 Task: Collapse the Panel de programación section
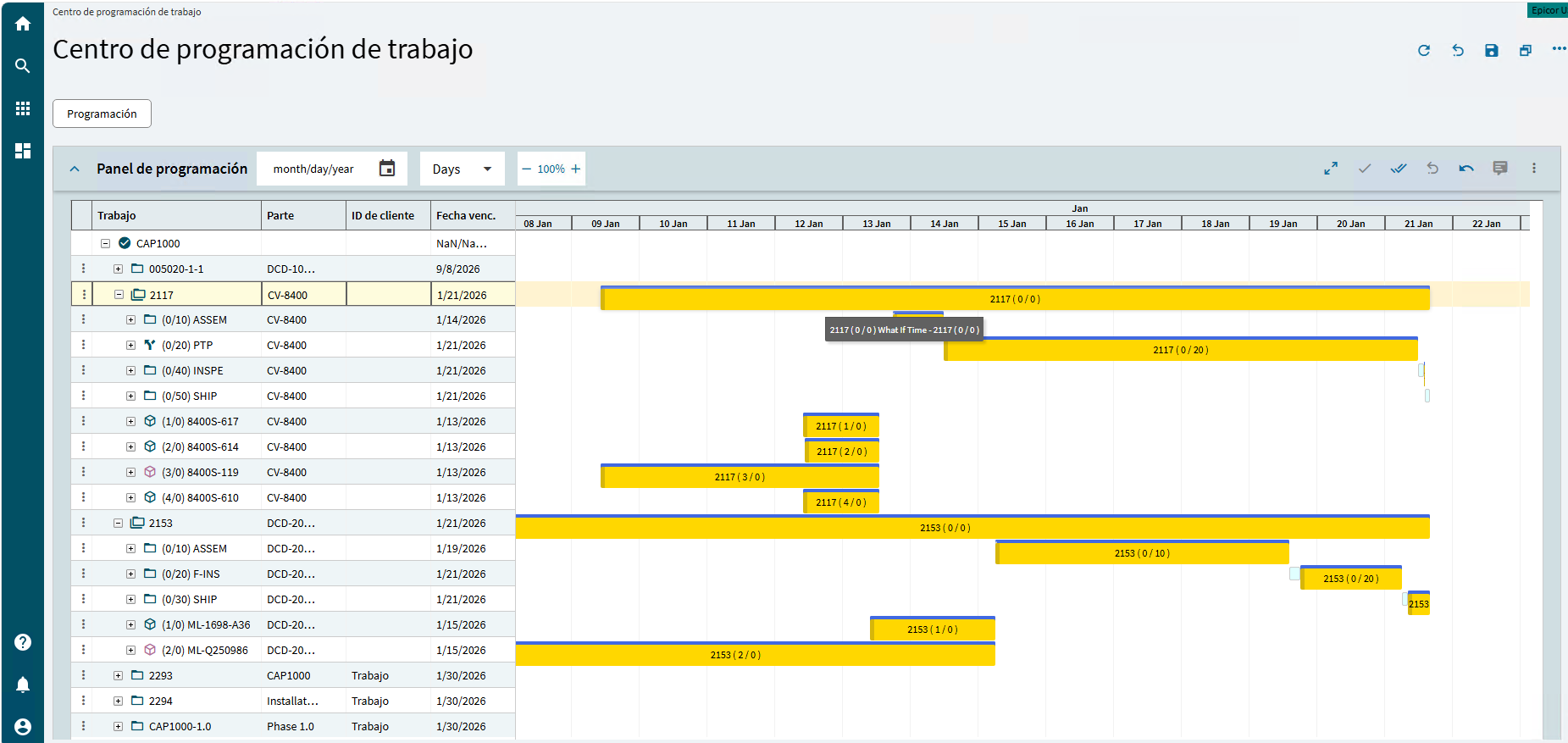pos(75,169)
